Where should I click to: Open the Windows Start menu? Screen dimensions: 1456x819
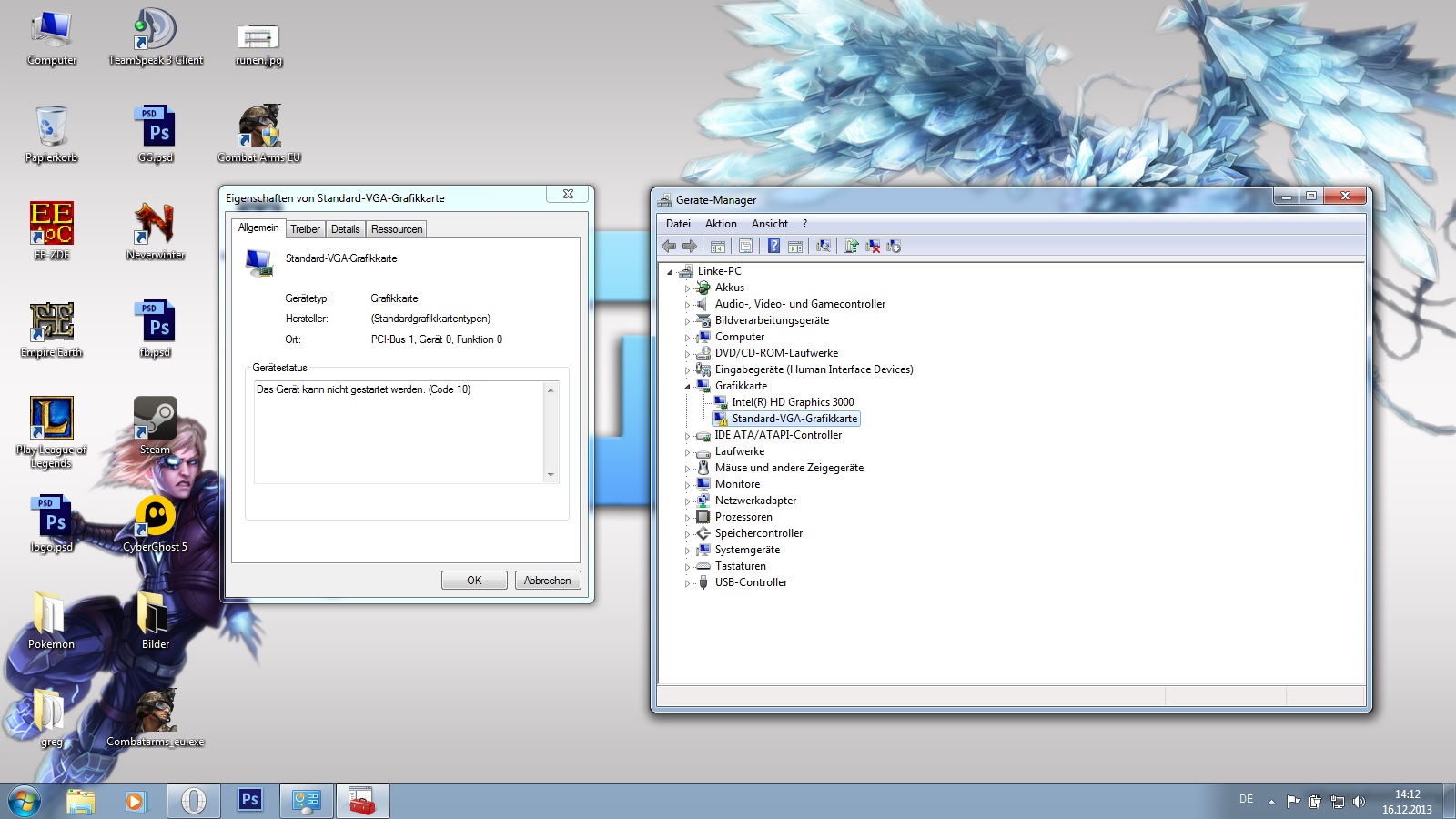click(x=25, y=801)
